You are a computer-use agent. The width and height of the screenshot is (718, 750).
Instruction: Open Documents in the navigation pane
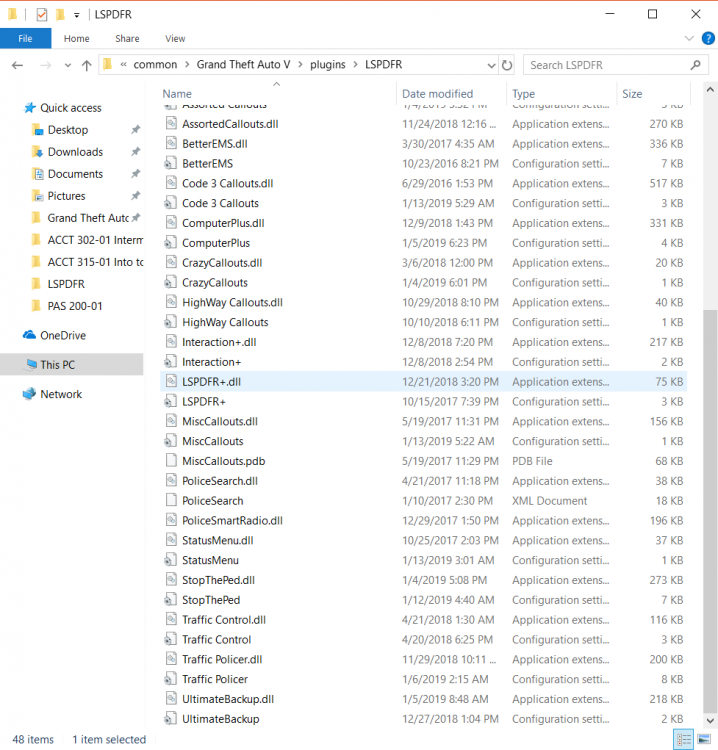[x=76, y=174]
